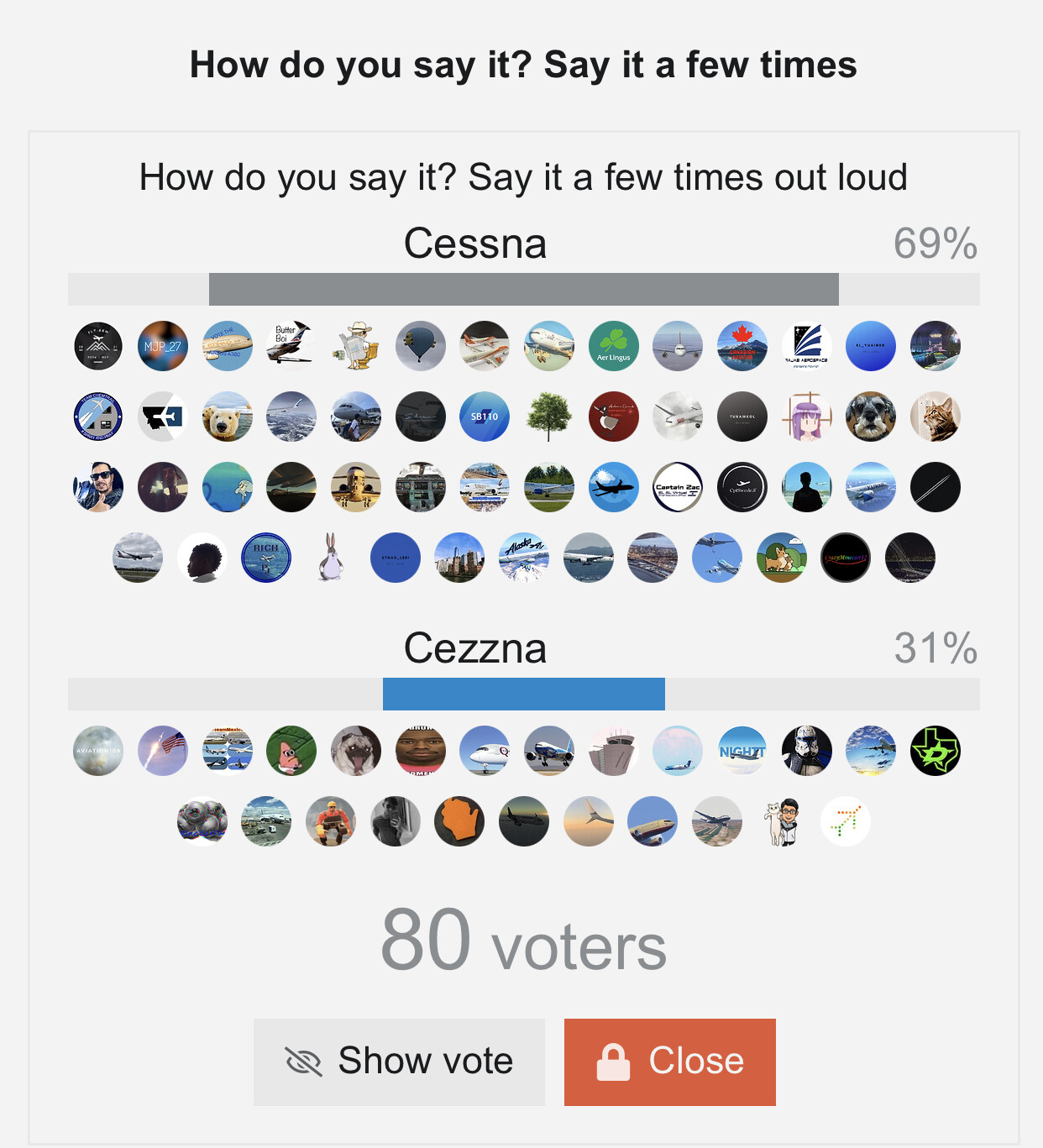
Task: Click the Aer Lingus shamrock avatar
Action: (614, 346)
